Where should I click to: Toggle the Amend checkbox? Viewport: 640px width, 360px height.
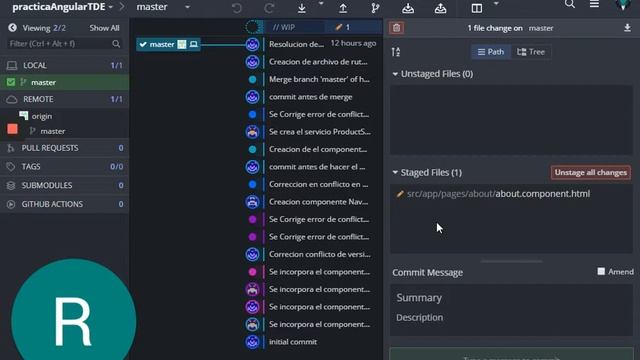point(601,271)
